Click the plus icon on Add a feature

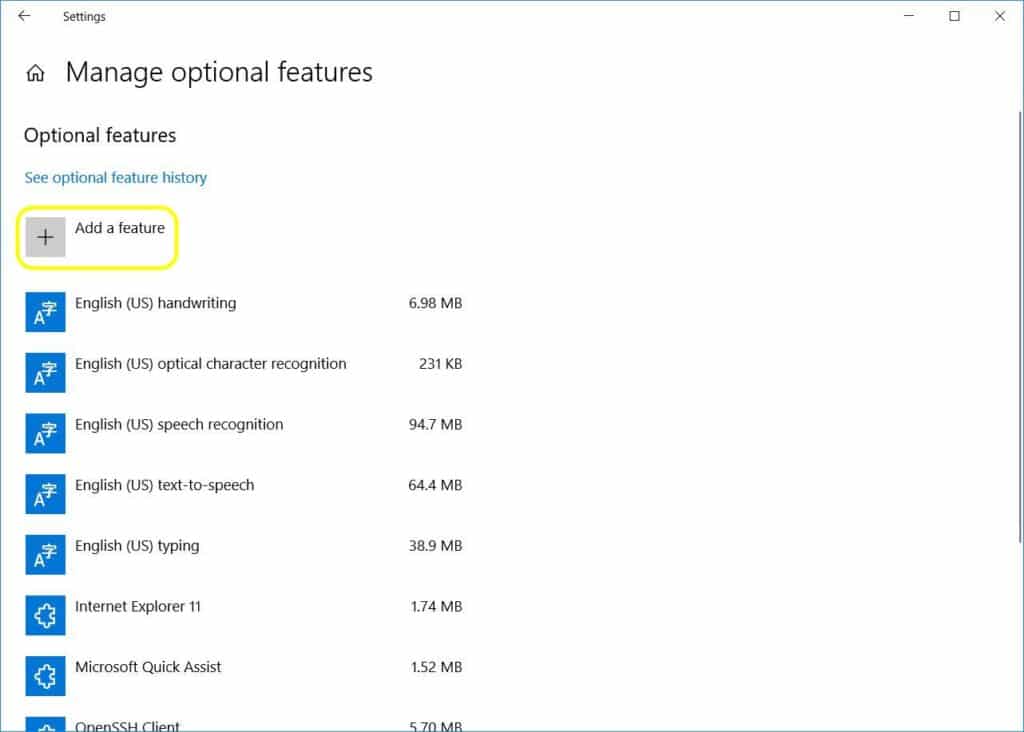coord(45,237)
